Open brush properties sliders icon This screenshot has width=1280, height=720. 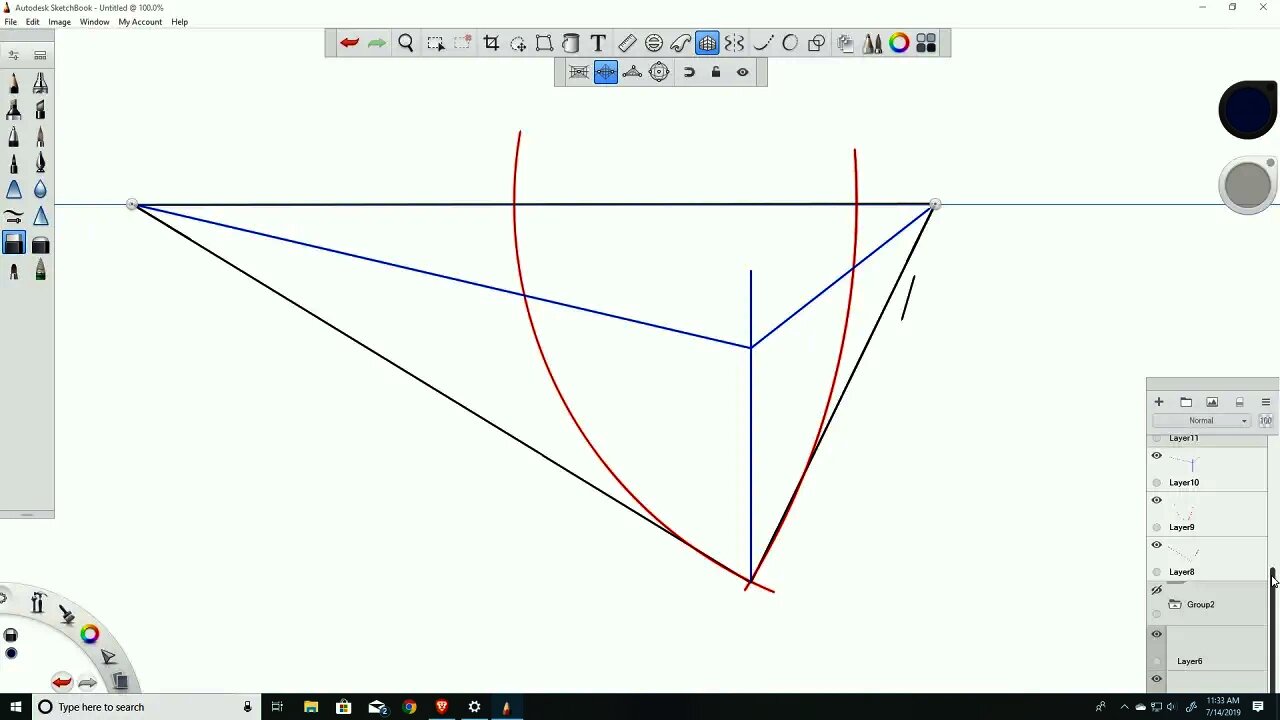14,55
